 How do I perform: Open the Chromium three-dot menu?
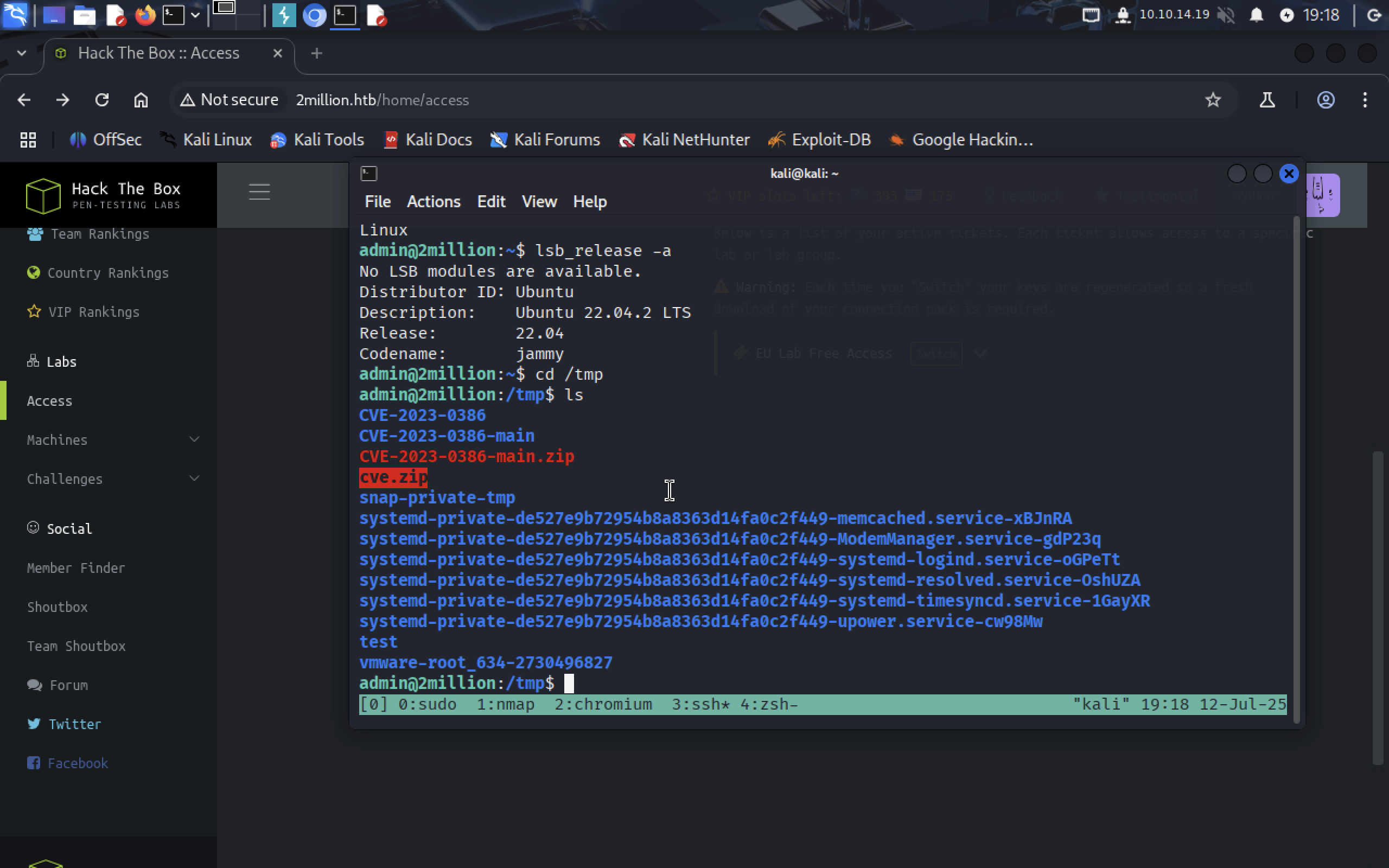point(1365,100)
